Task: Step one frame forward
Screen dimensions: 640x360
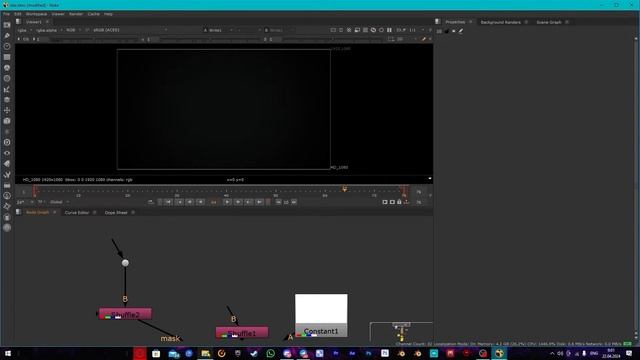Action: pos(238,202)
